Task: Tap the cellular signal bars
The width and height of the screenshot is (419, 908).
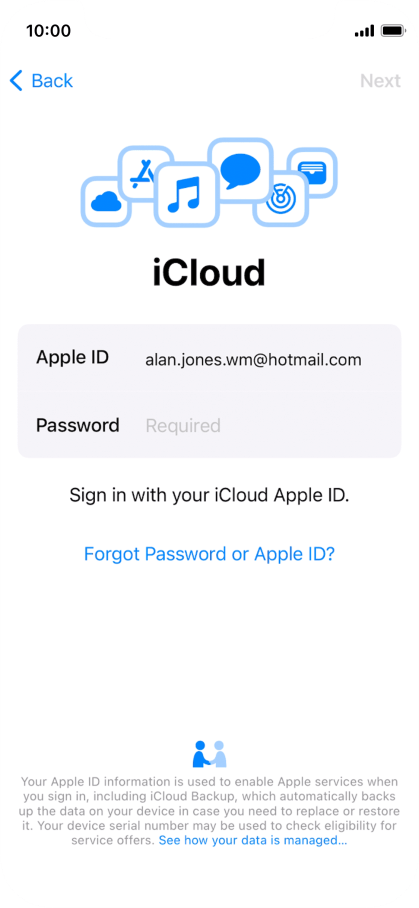Action: coord(365,31)
